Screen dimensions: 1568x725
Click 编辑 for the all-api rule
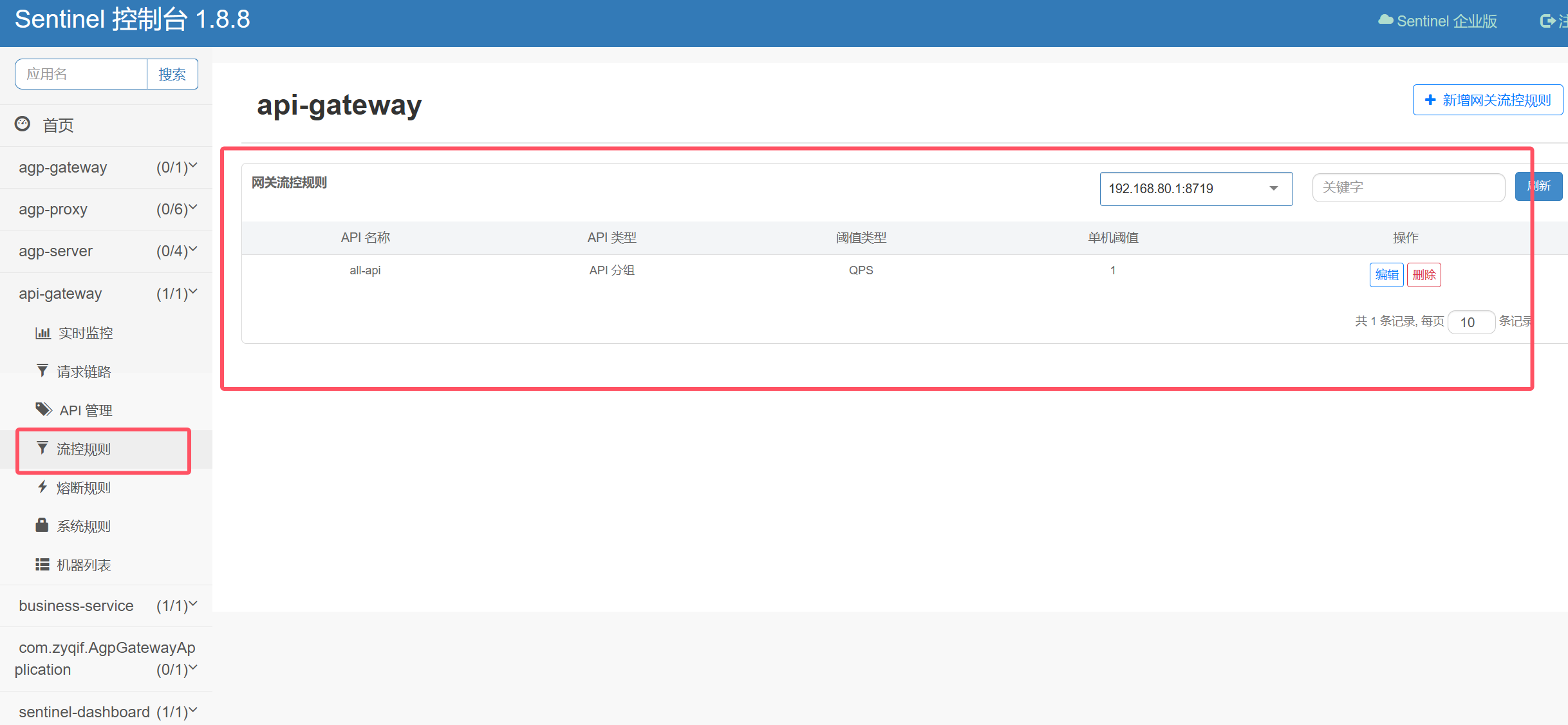coord(1386,275)
